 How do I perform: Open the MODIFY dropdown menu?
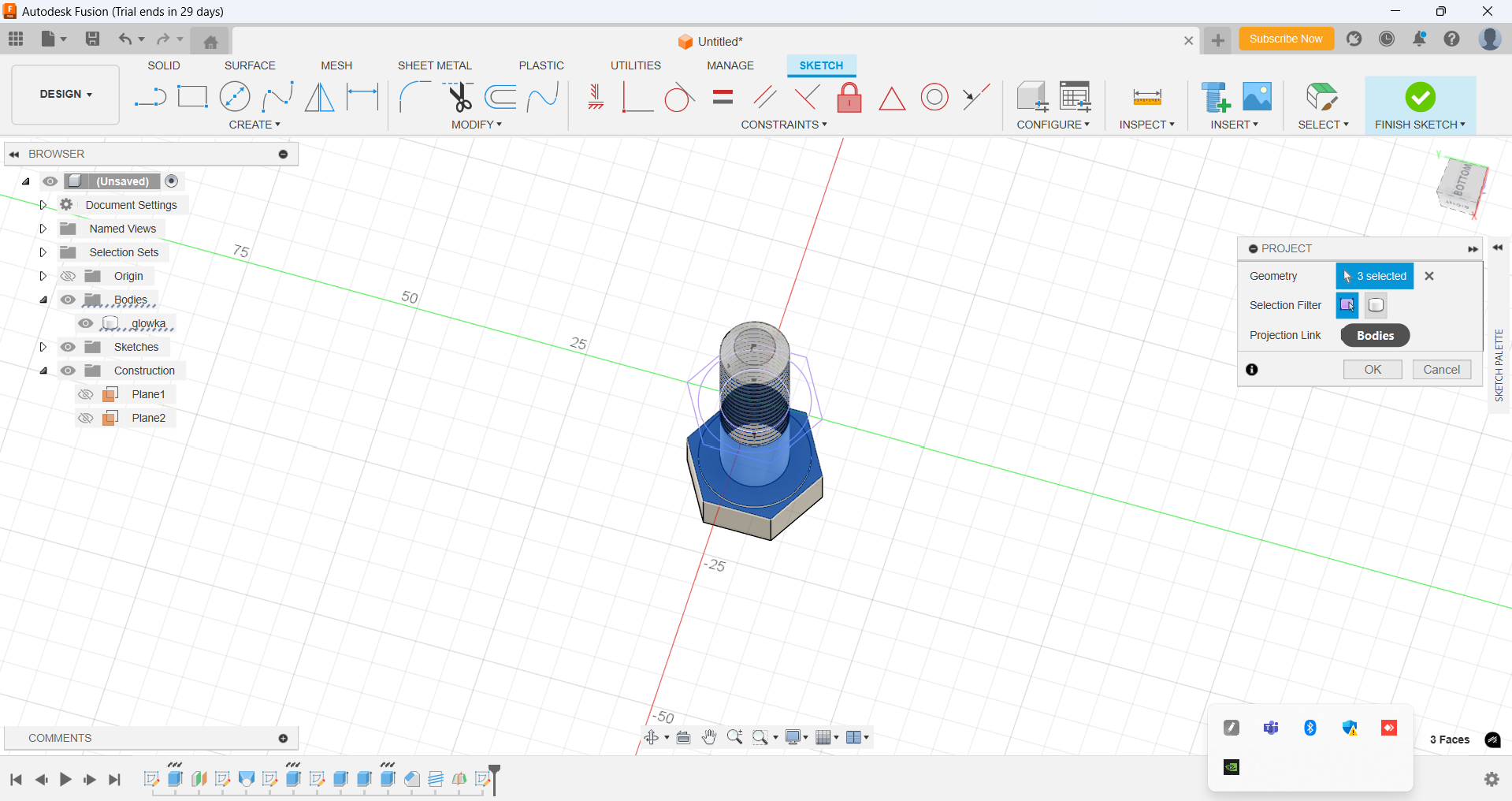[477, 125]
